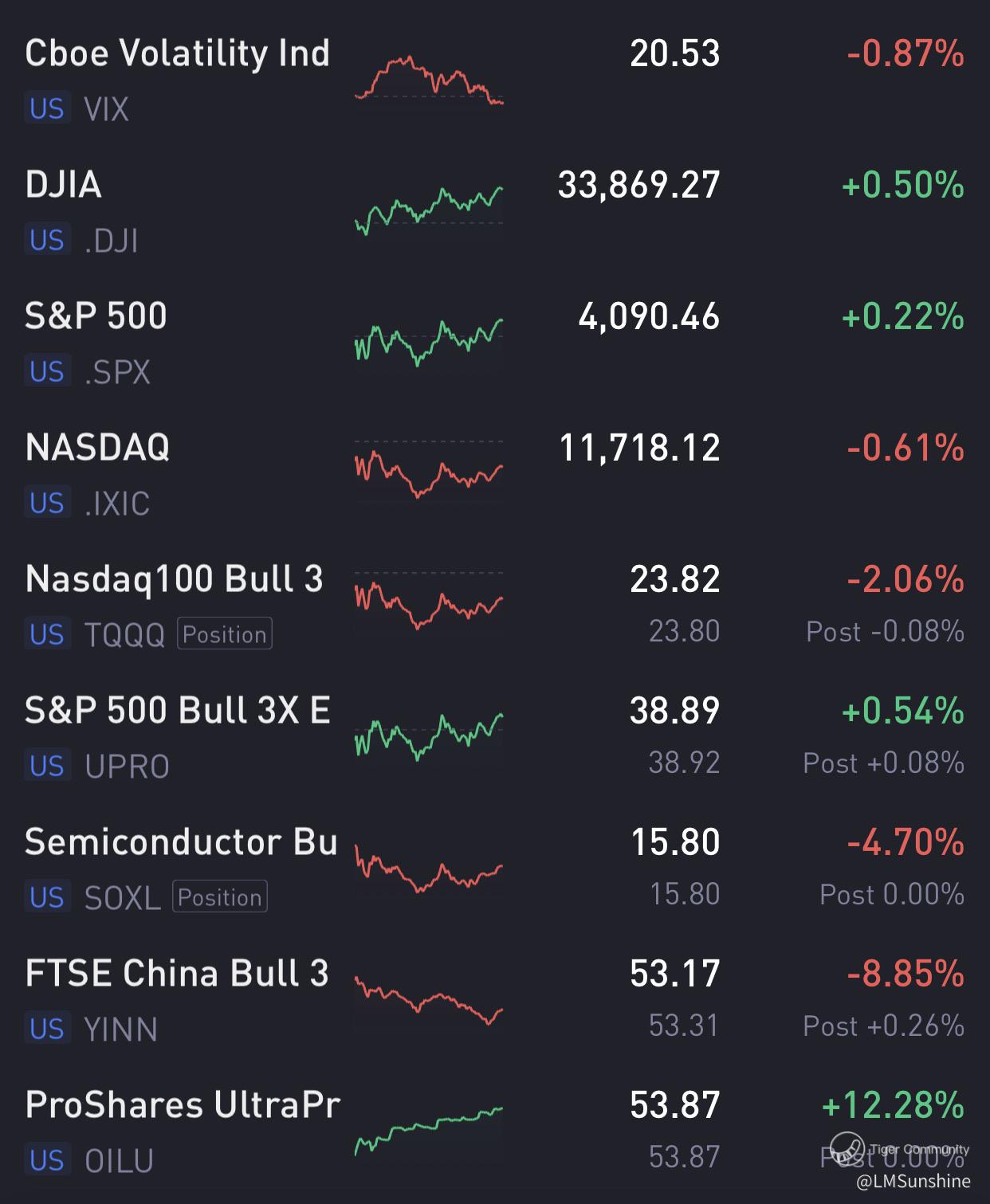This screenshot has height=1204, width=990.
Task: Tap the VIX sparkline chart
Action: coord(429,80)
